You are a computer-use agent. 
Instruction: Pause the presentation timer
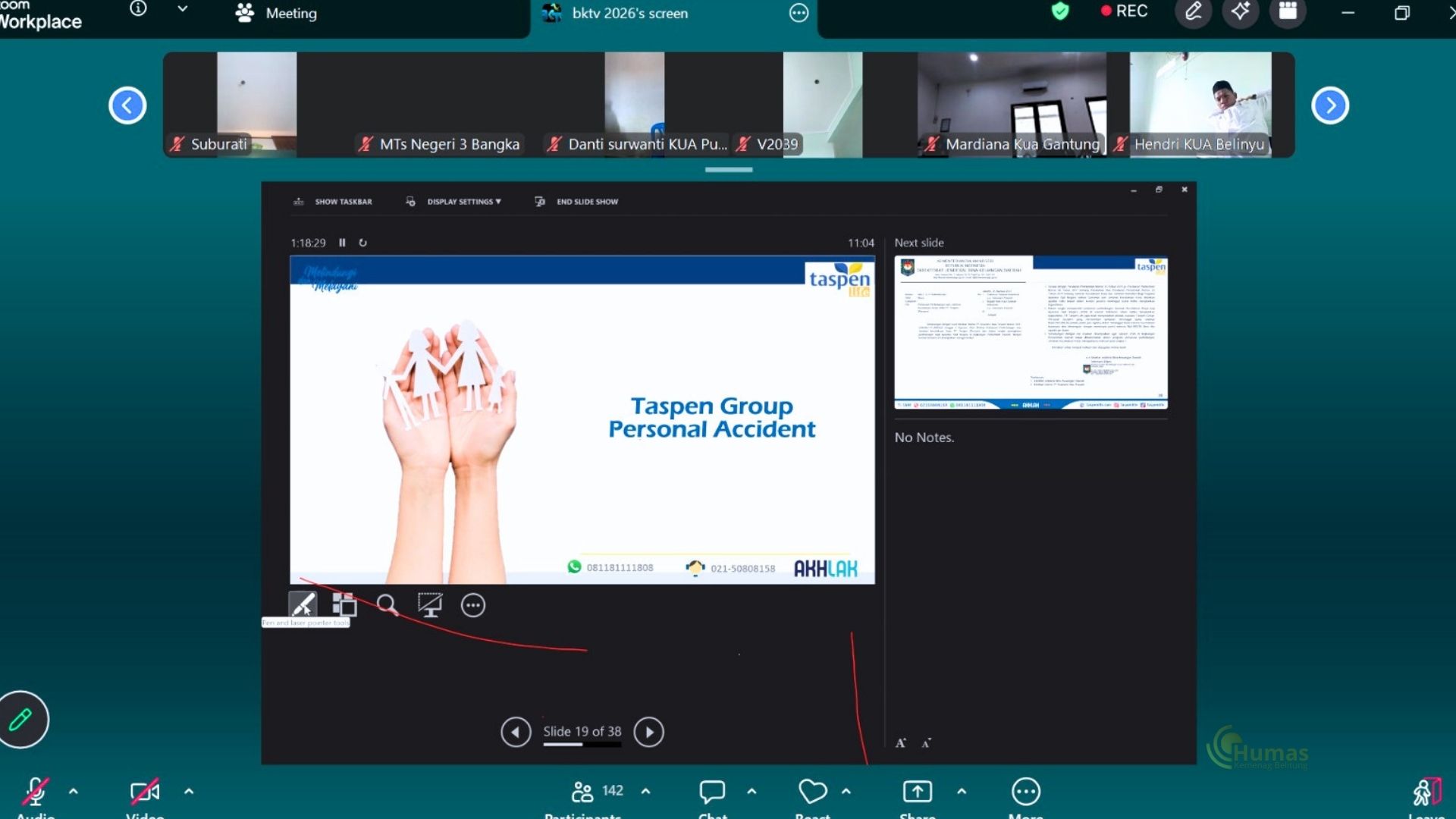coord(342,243)
